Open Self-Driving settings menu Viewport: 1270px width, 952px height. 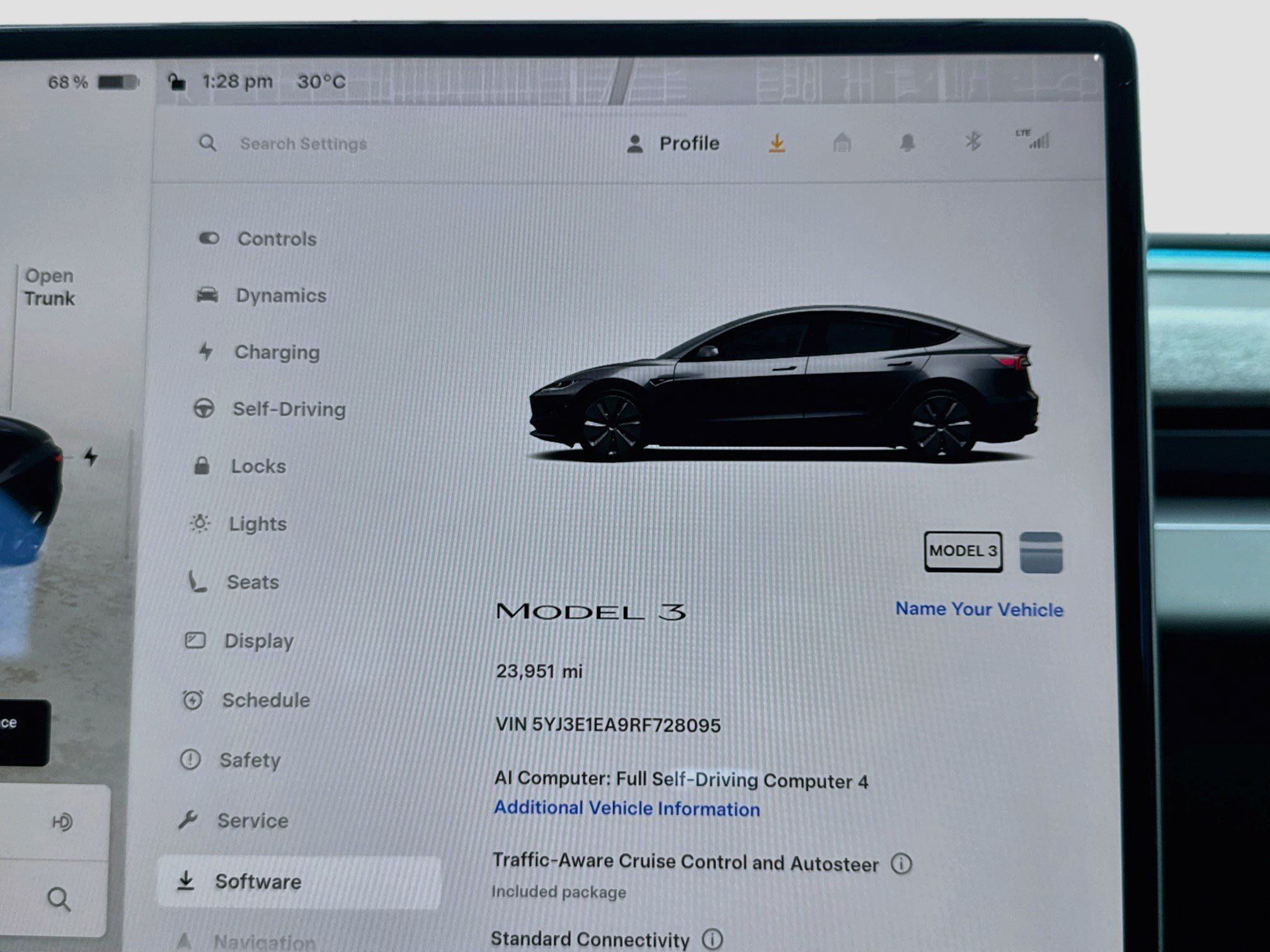pyautogui.click(x=269, y=409)
